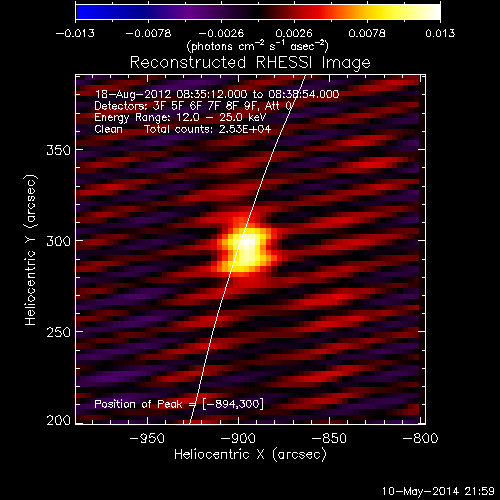Click the 10-May-2014 21:59 timestamp
Image resolution: width=500 pixels, height=500 pixels.
tap(438, 491)
